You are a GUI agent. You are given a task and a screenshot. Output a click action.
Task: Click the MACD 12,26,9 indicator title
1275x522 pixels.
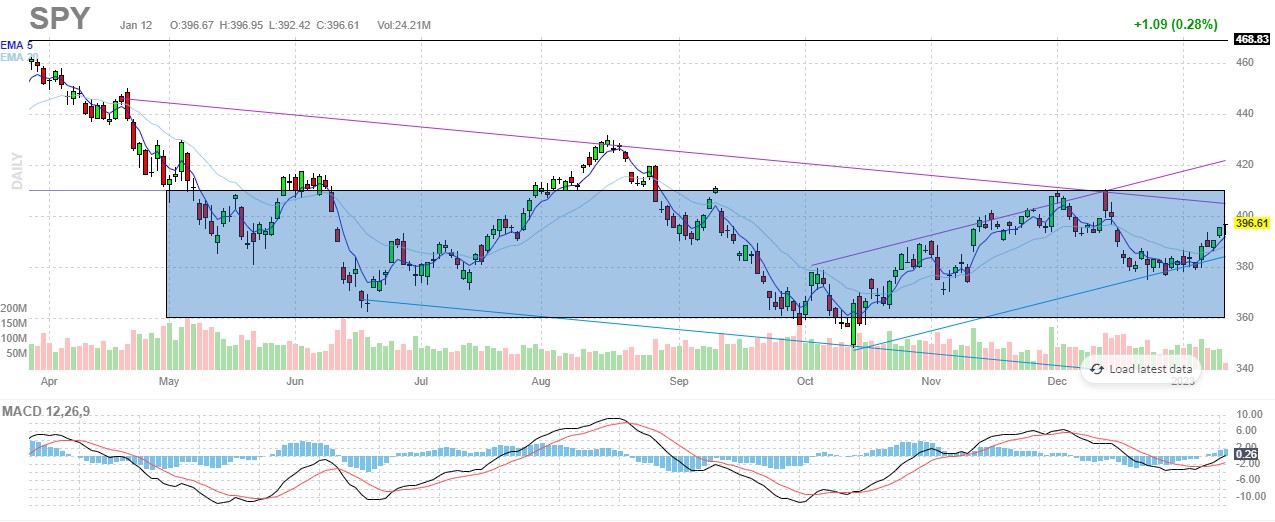(x=43, y=411)
